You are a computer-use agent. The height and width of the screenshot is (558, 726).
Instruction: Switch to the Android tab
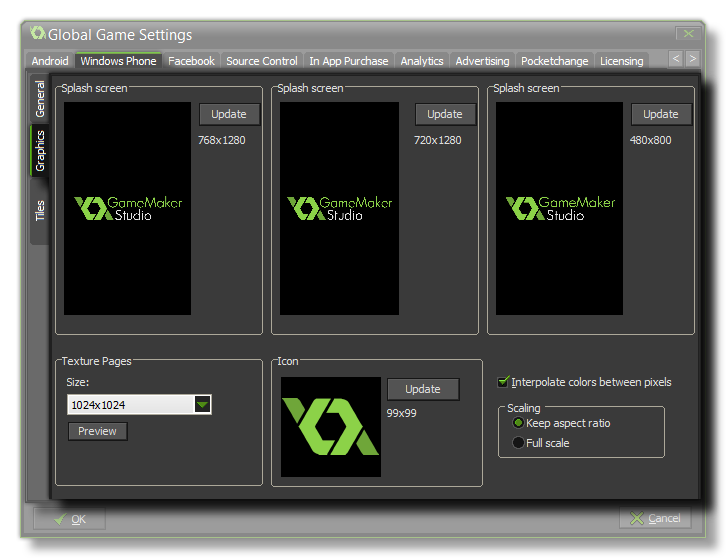(50, 61)
